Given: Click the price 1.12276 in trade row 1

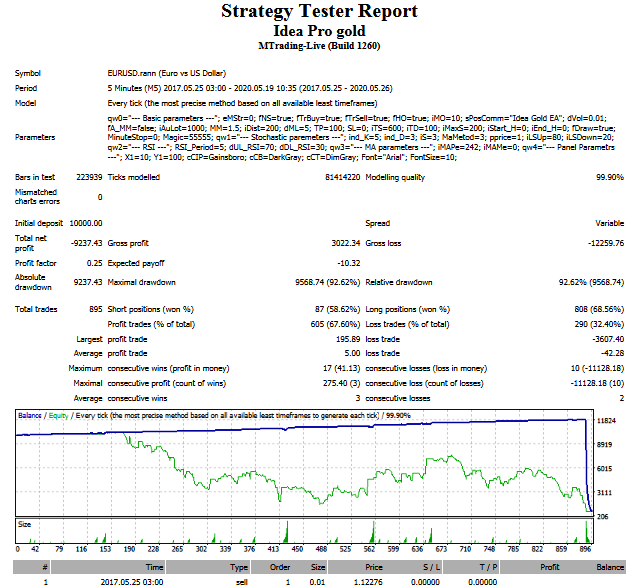Looking at the screenshot, I should 368,582.
